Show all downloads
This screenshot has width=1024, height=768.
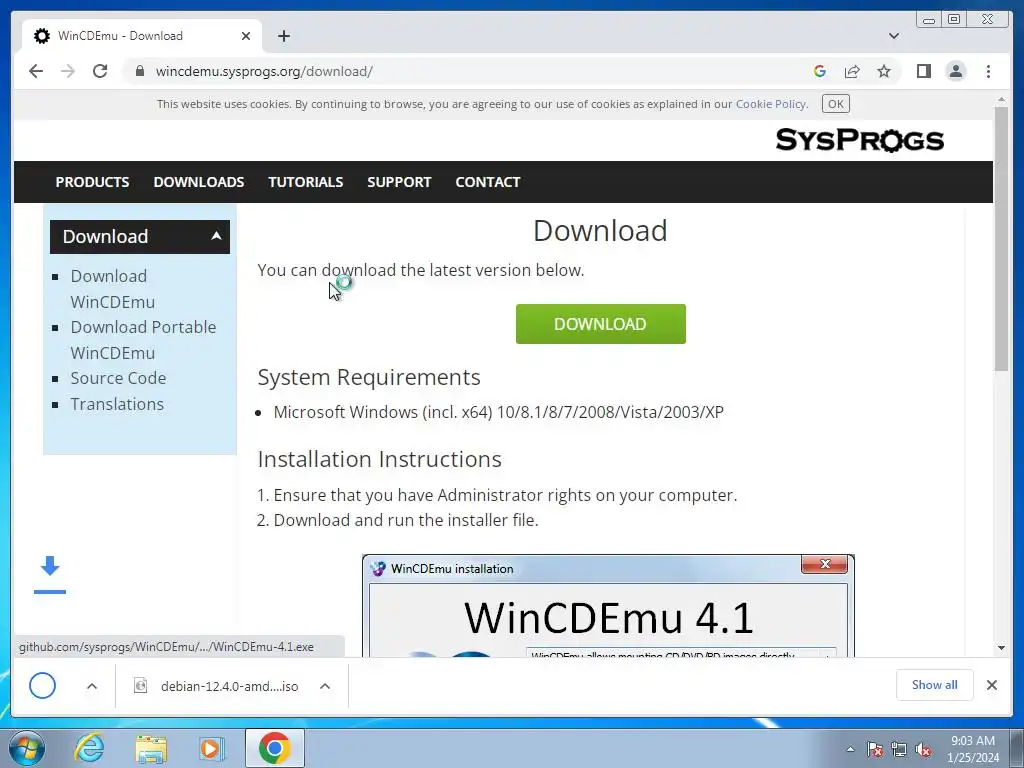coord(935,684)
